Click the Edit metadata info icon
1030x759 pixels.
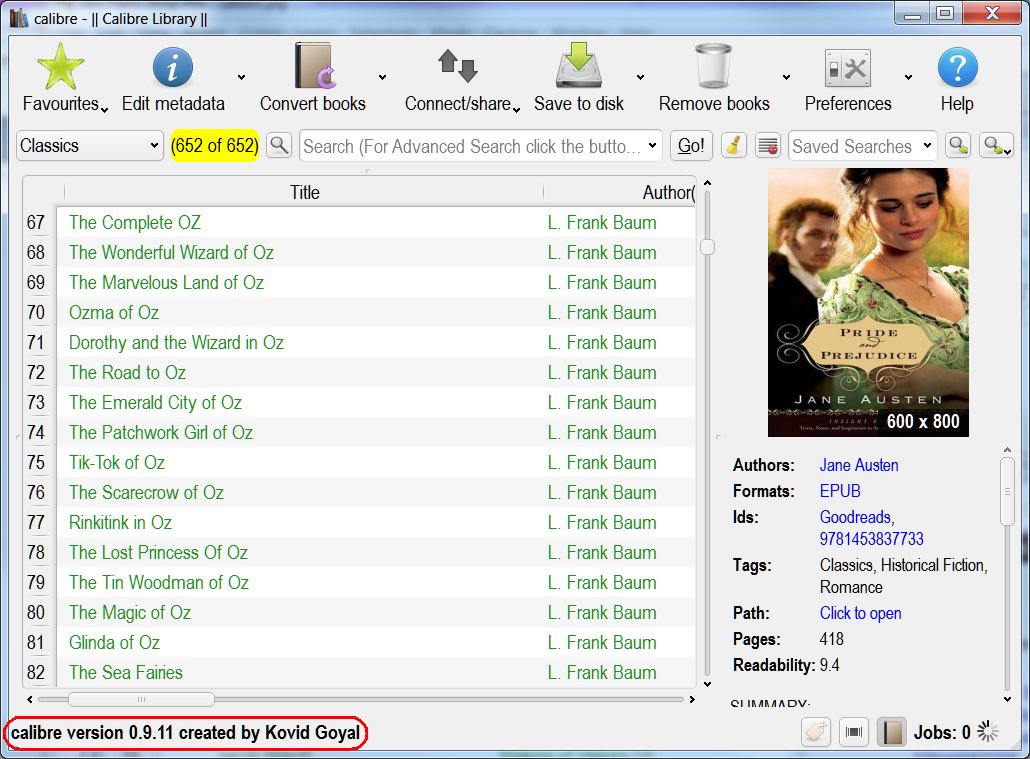pyautogui.click(x=173, y=67)
